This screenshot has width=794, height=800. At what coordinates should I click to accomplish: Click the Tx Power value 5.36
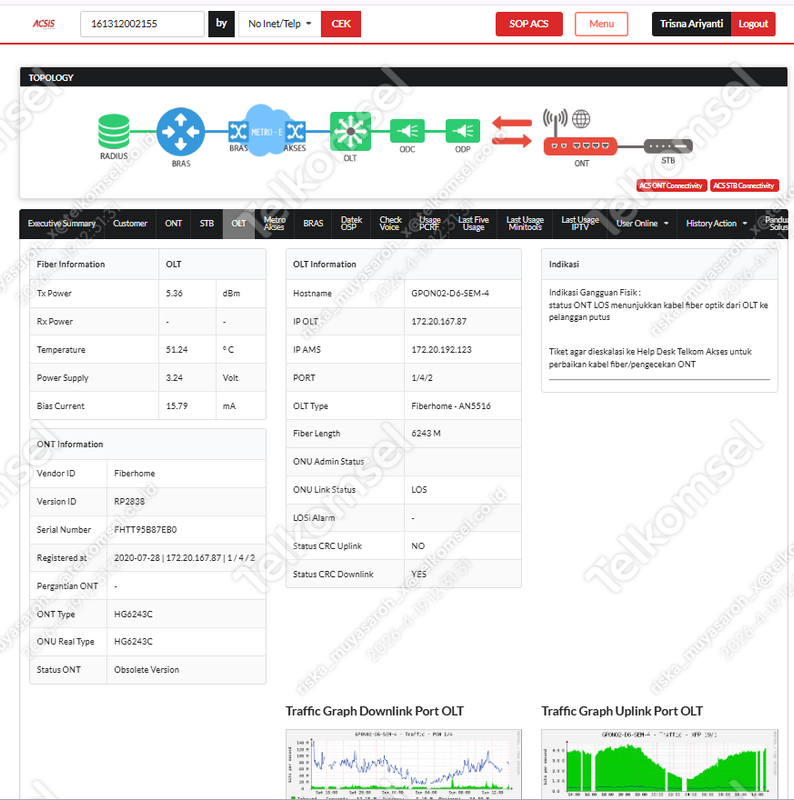(x=174, y=293)
